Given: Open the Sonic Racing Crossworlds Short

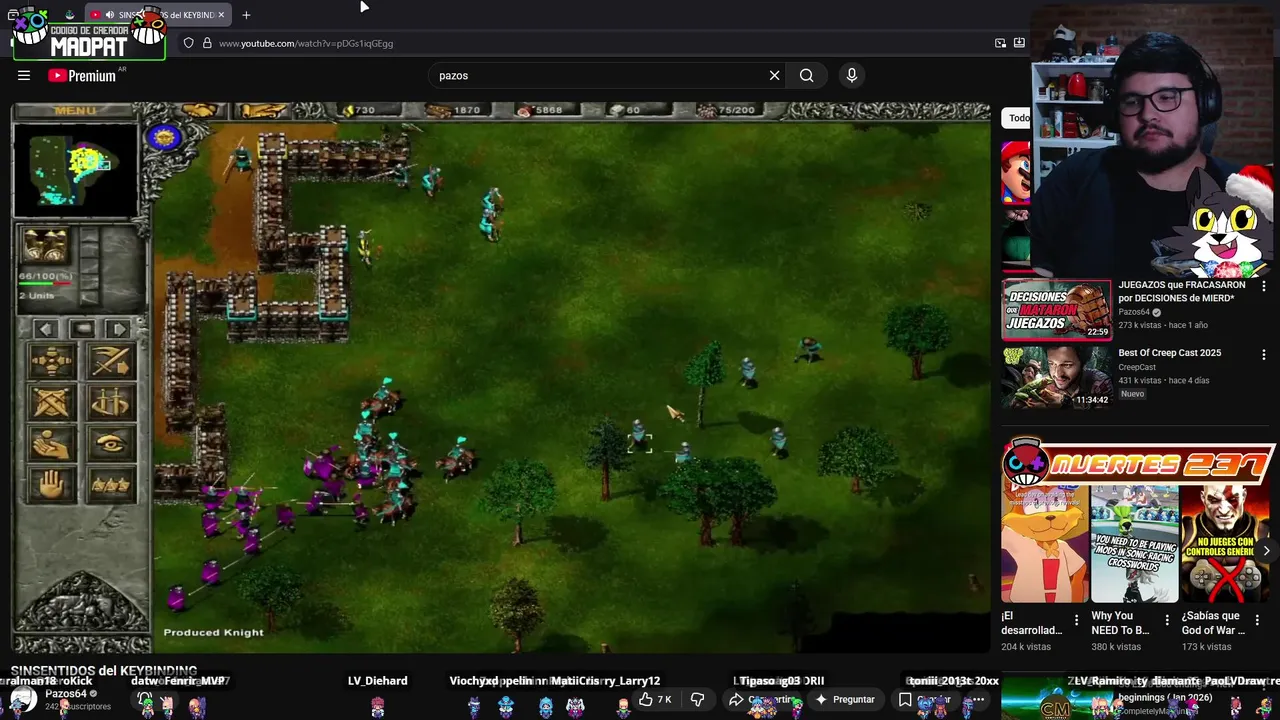Looking at the screenshot, I should [x=1134, y=543].
